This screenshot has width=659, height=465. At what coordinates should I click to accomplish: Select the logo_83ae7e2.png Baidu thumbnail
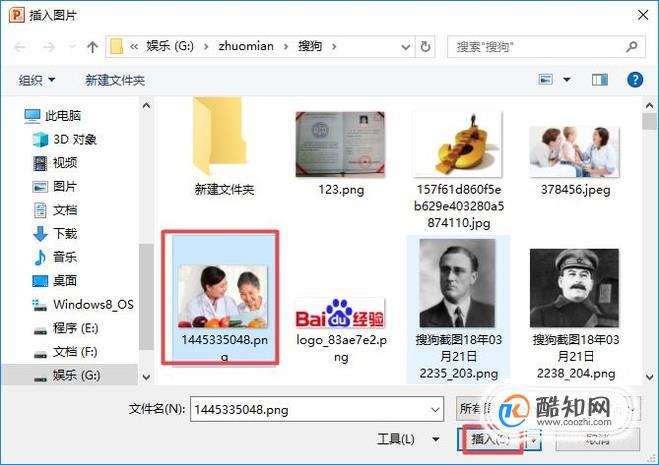(340, 313)
